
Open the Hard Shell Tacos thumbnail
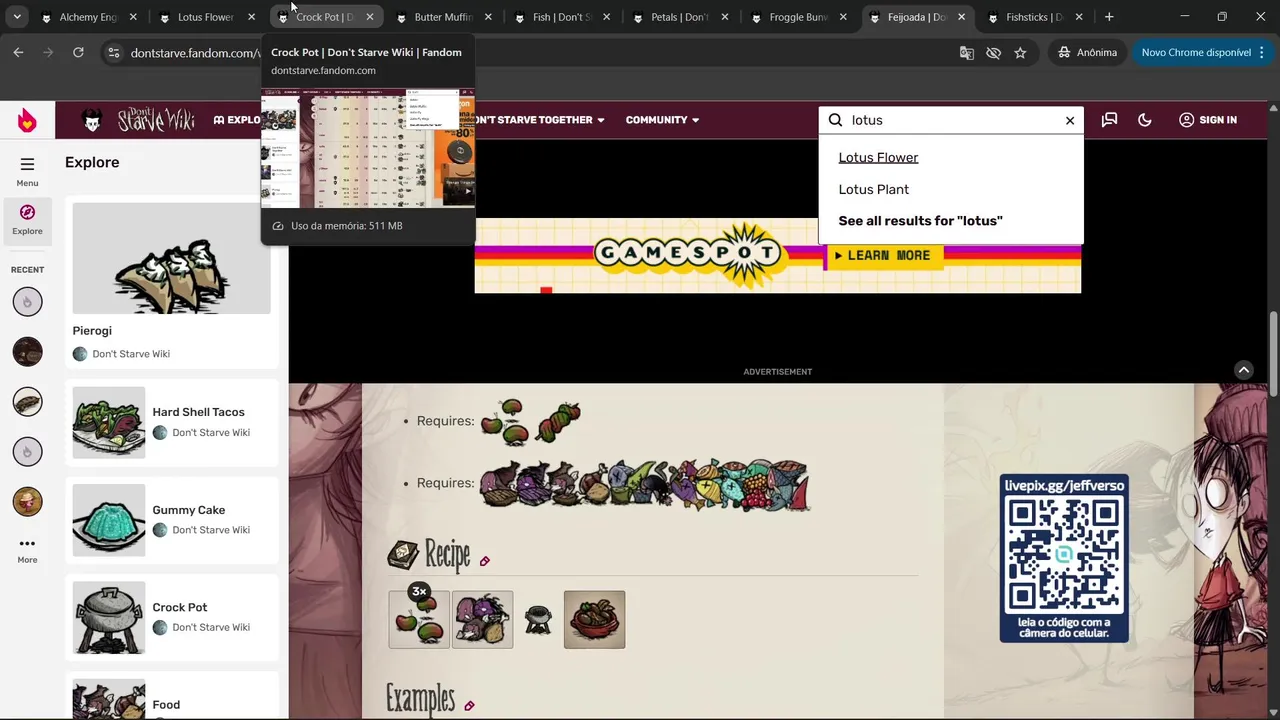pyautogui.click(x=109, y=422)
